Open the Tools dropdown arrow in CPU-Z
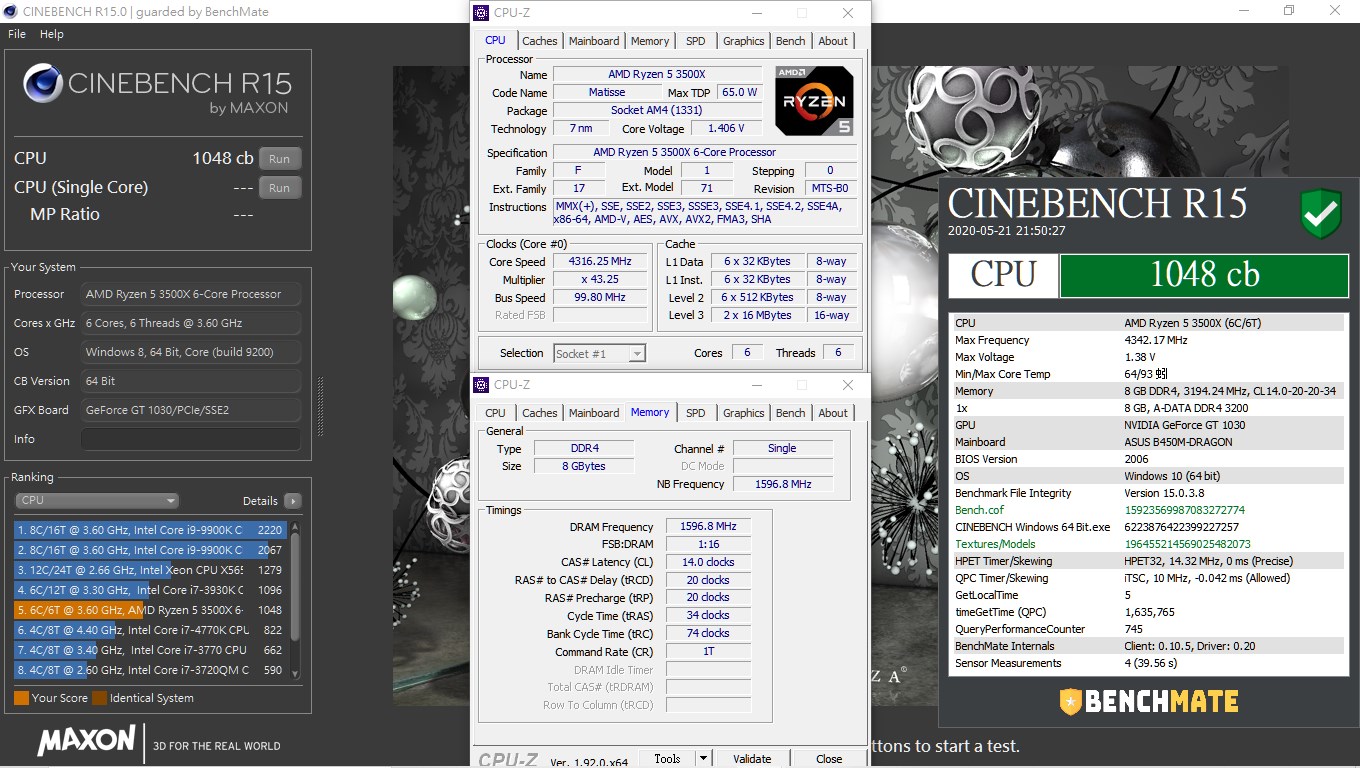Screen dimensions: 1360x768 tap(703, 759)
